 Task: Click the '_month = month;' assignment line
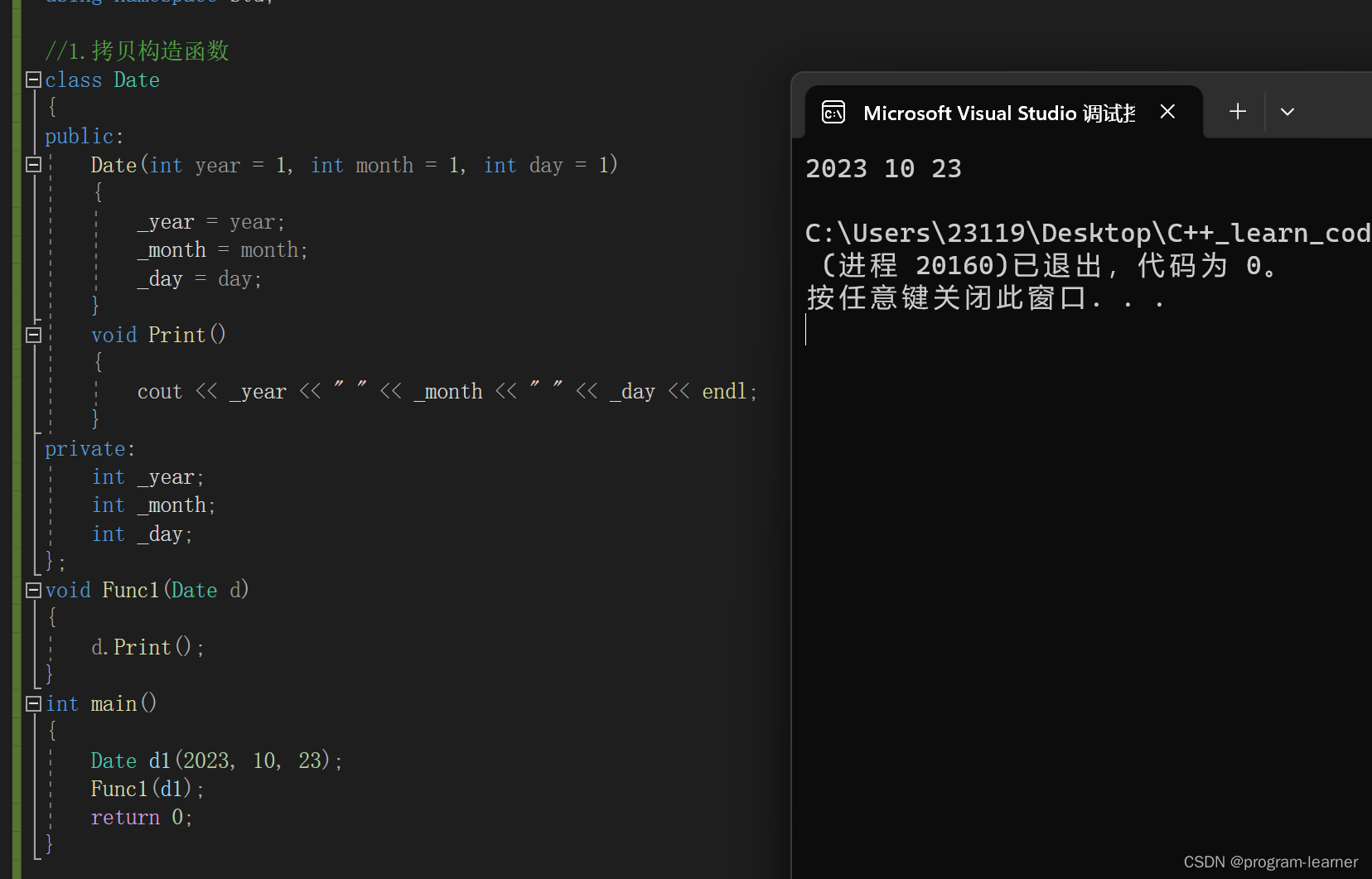223,250
